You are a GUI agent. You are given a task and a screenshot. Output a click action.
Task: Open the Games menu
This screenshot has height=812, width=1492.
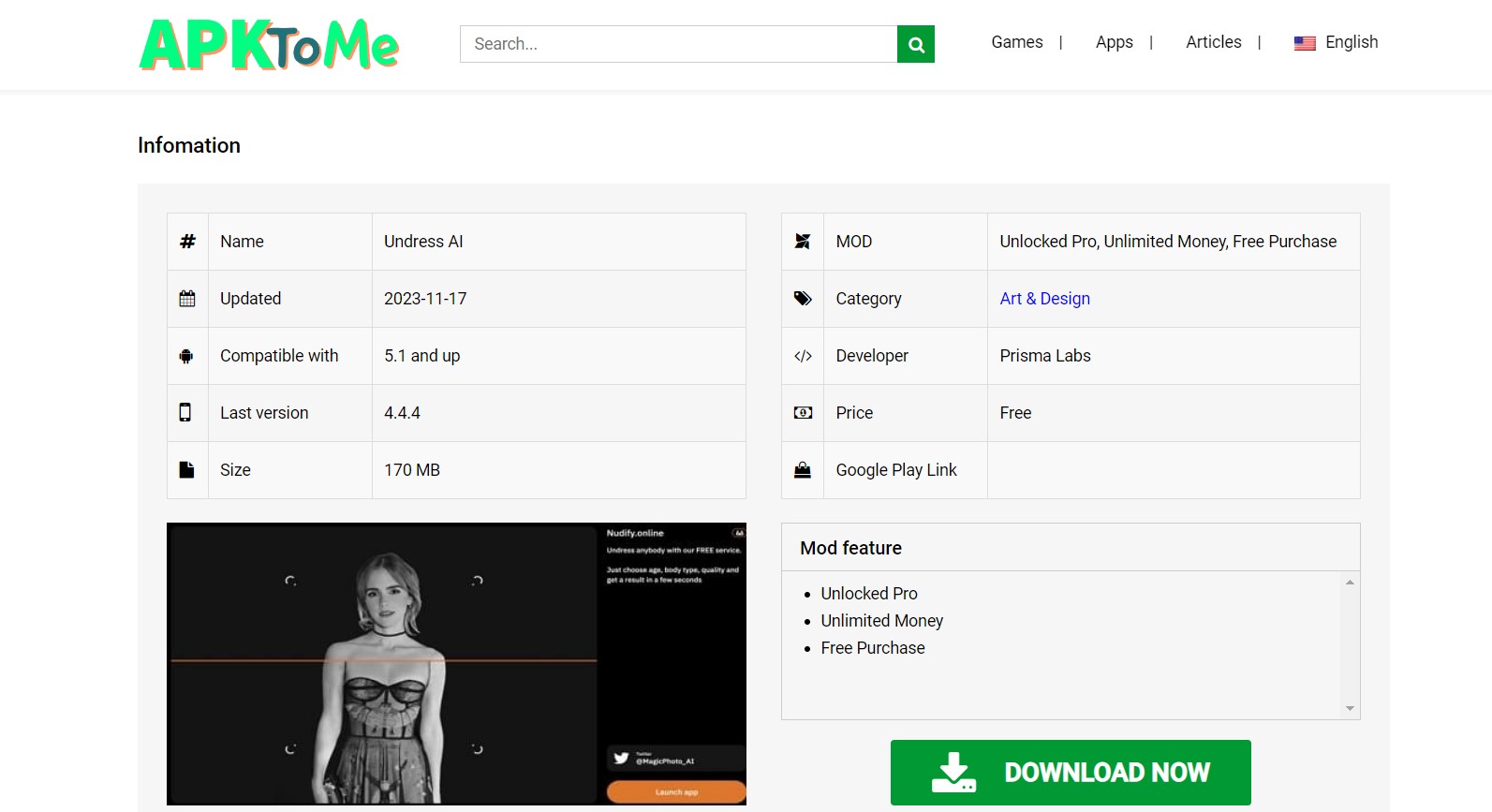pyautogui.click(x=1017, y=42)
